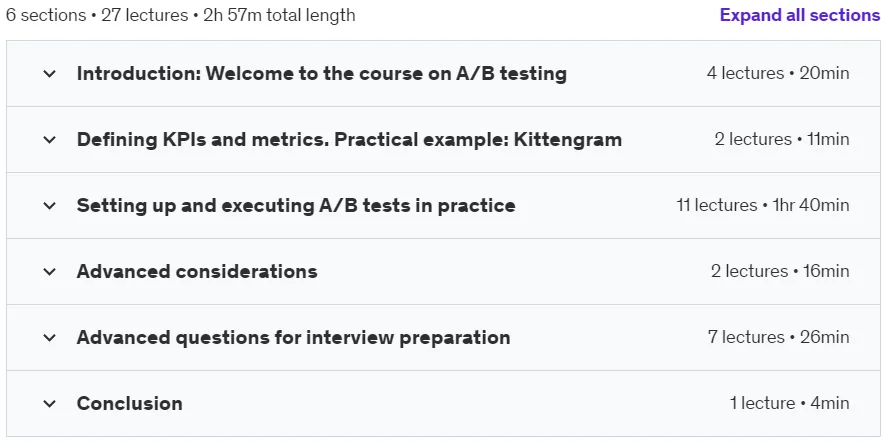Expand Advanced questions for interview chevron
The width and height of the screenshot is (886, 444).
(x=50, y=338)
